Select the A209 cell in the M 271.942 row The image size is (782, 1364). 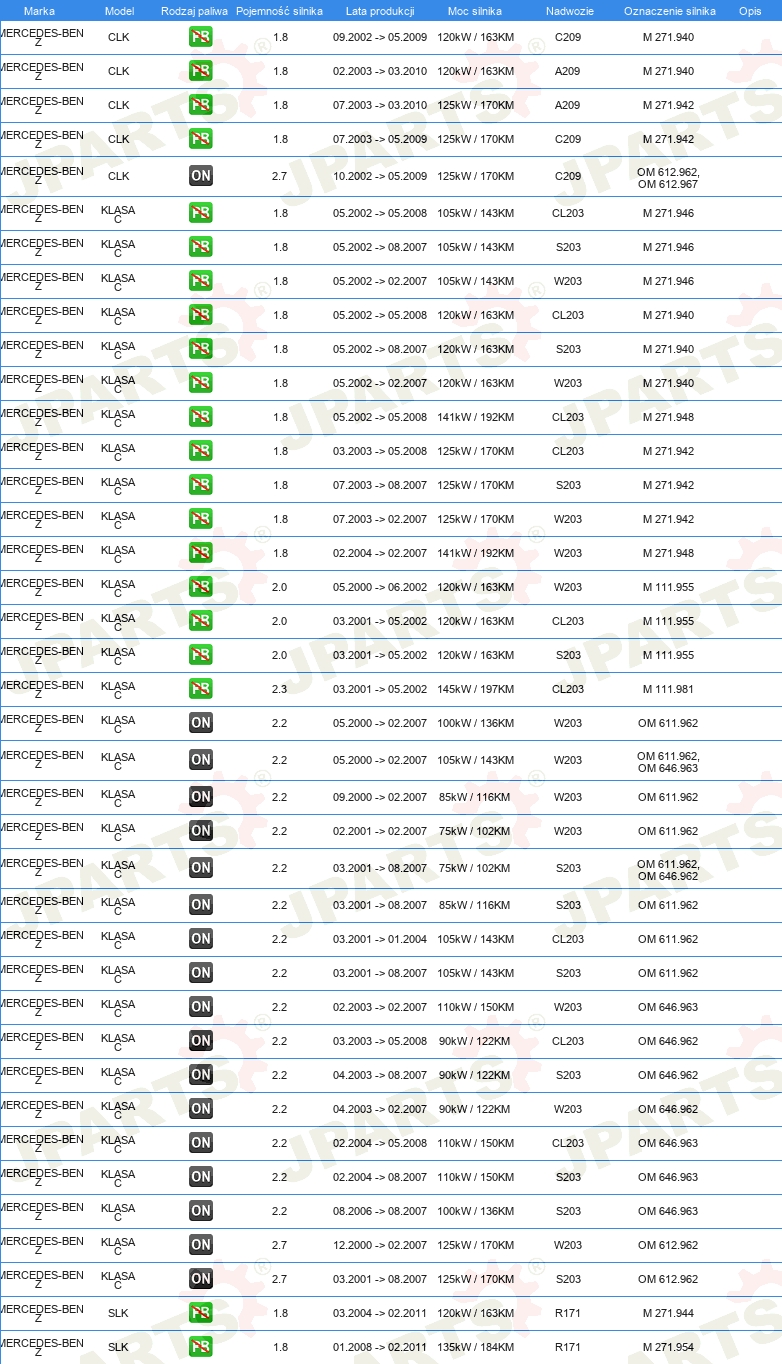click(x=568, y=105)
